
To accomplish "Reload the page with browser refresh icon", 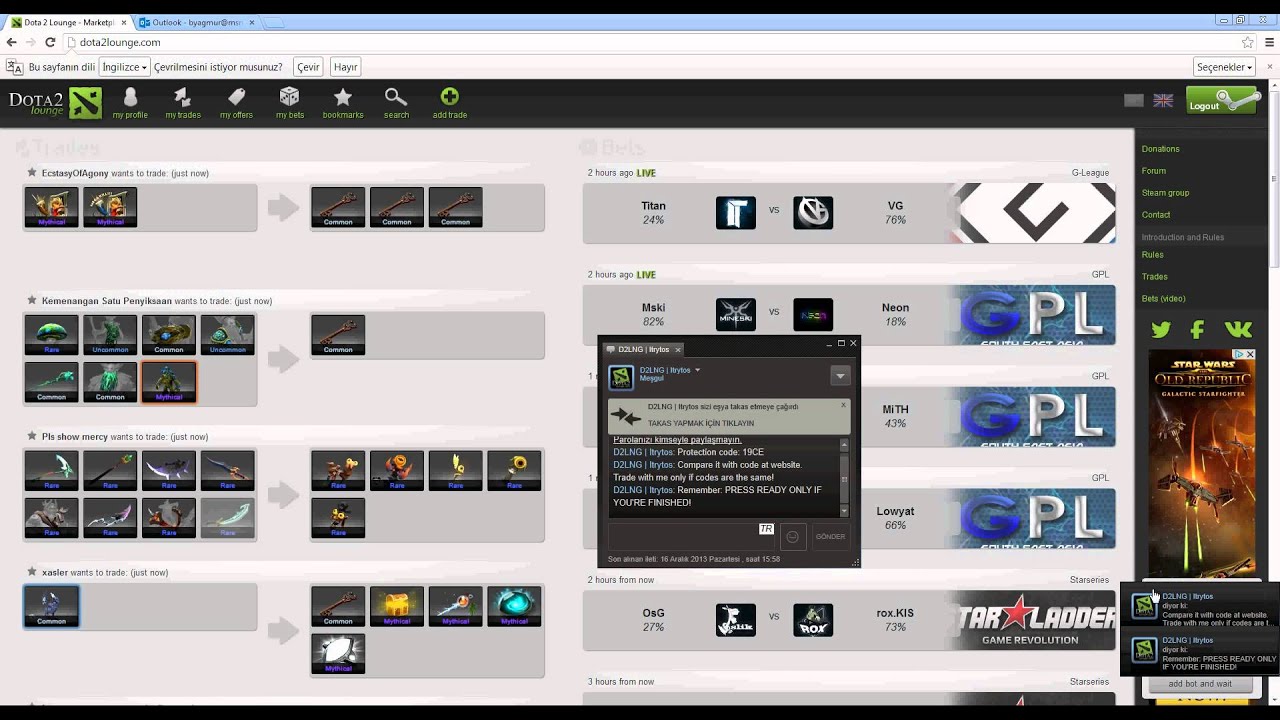I will point(50,42).
